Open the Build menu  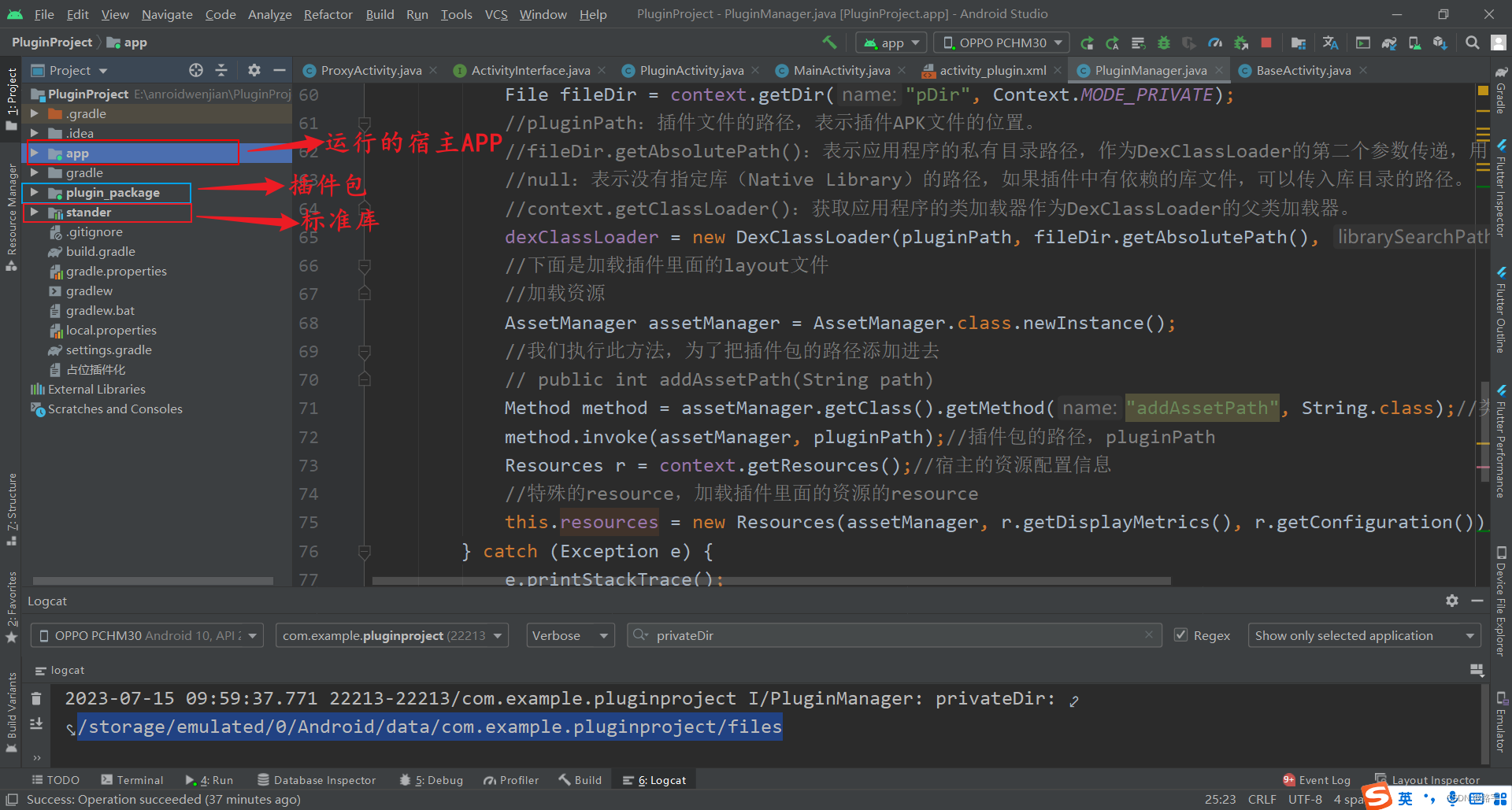tap(380, 14)
